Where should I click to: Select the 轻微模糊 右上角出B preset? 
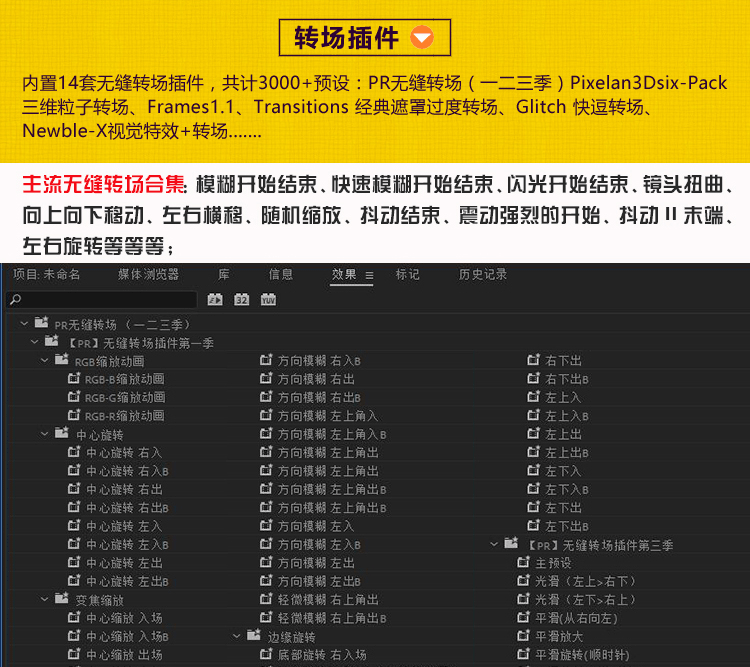click(332, 618)
